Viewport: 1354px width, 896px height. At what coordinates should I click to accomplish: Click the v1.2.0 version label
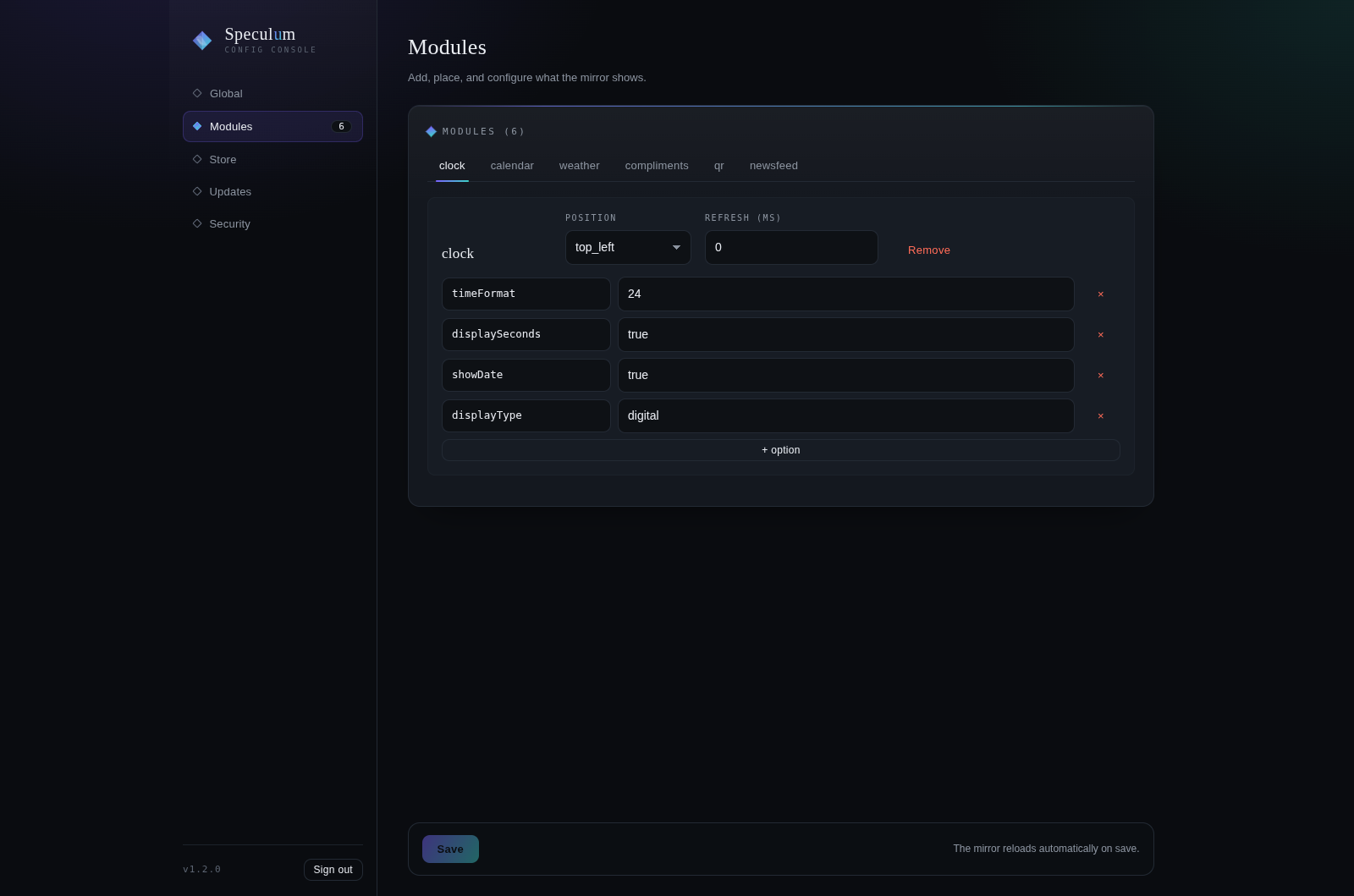coord(202,870)
